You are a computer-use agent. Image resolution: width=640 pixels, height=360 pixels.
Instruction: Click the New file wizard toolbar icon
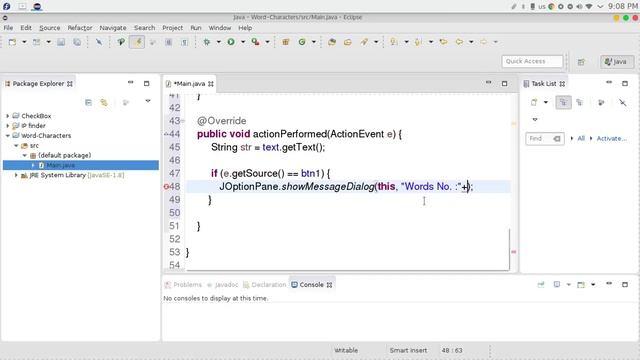(12, 42)
